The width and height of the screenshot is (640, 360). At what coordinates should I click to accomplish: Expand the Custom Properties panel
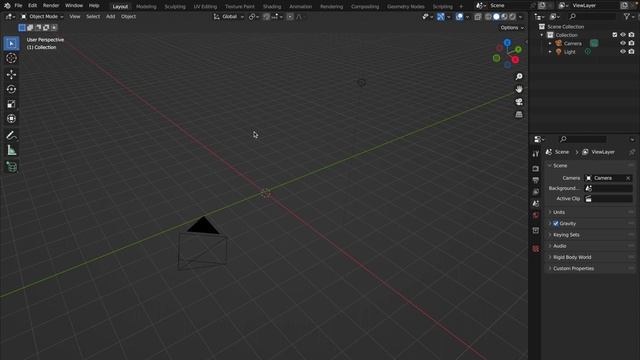point(591,269)
